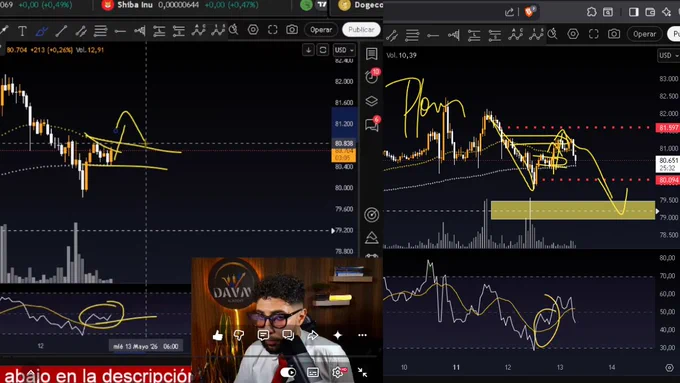Take a snapshot with left chart camera icon

292,29
